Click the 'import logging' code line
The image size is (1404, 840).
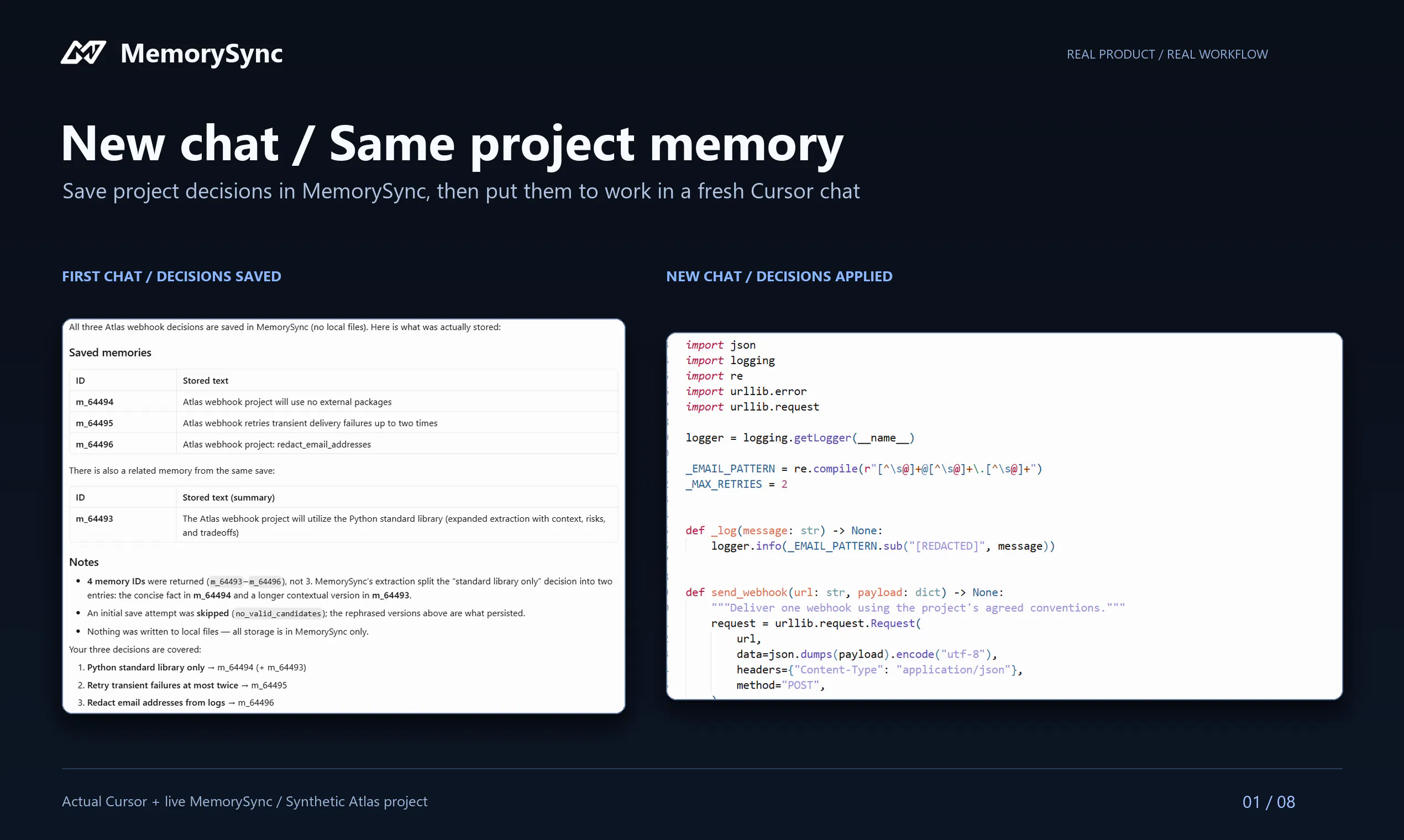click(730, 360)
